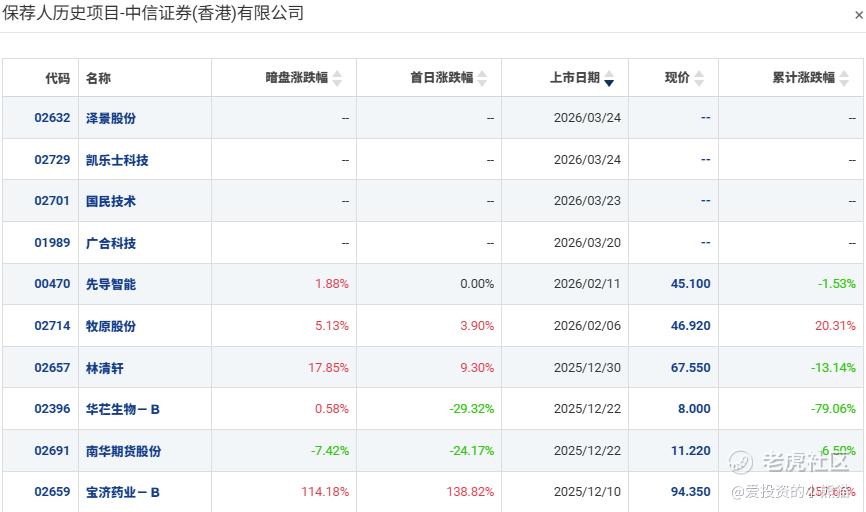Sort table by 首日涨跌幅 column
866x512 pixels.
click(x=482, y=78)
